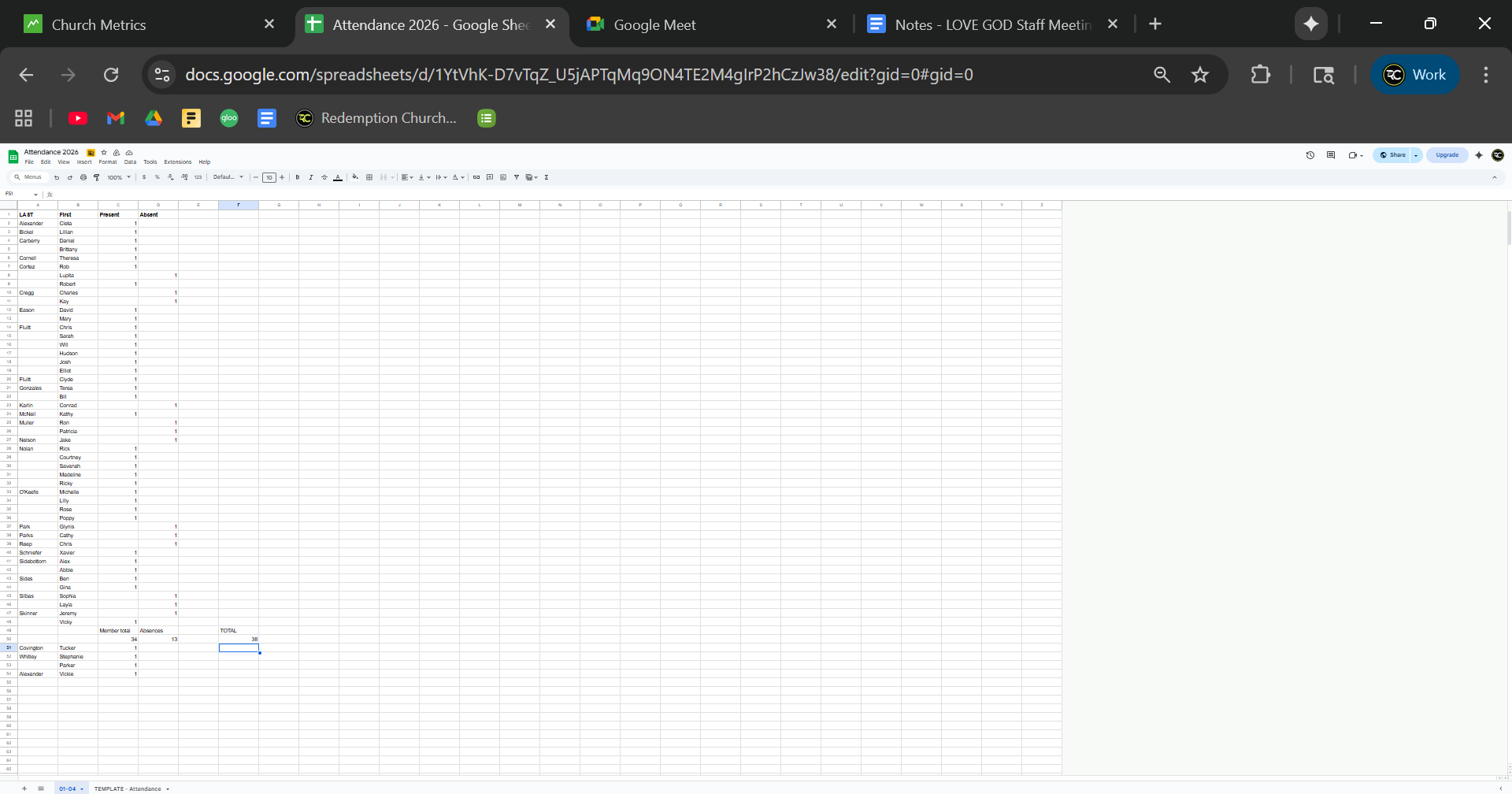
Task: Click the functions sigma icon
Action: point(547,177)
